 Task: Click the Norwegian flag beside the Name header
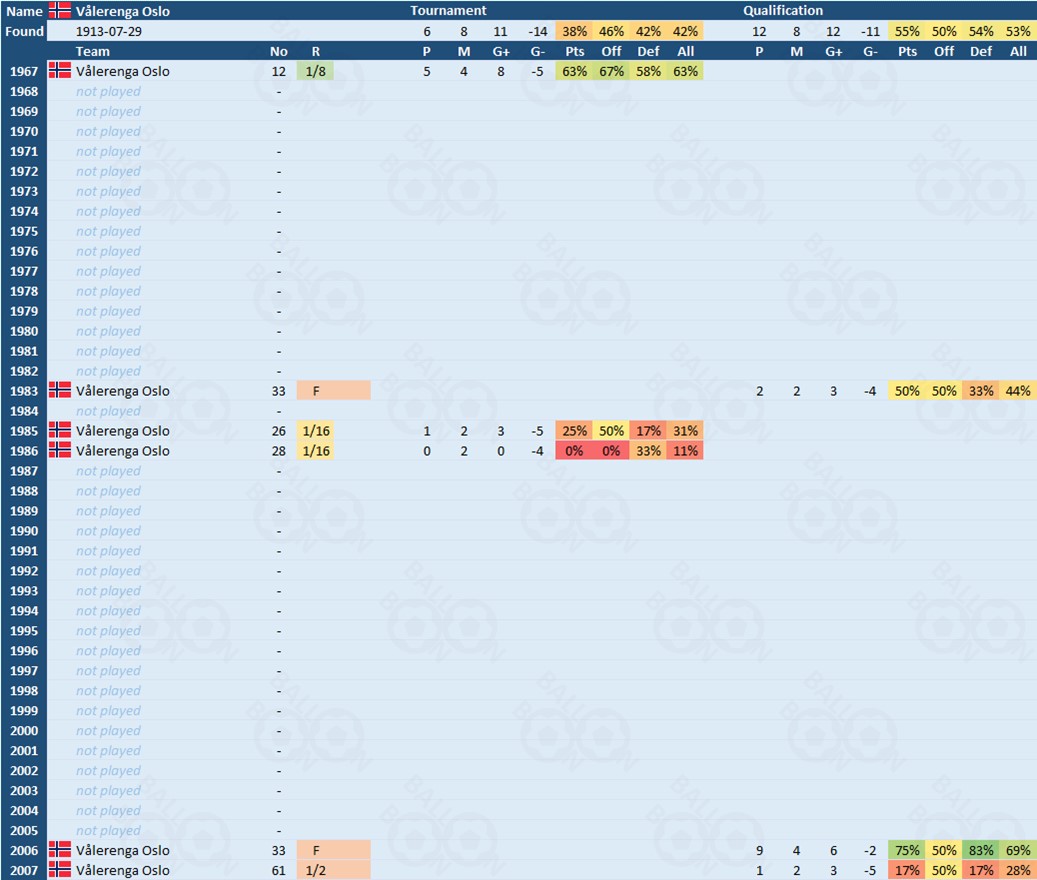pyautogui.click(x=60, y=11)
